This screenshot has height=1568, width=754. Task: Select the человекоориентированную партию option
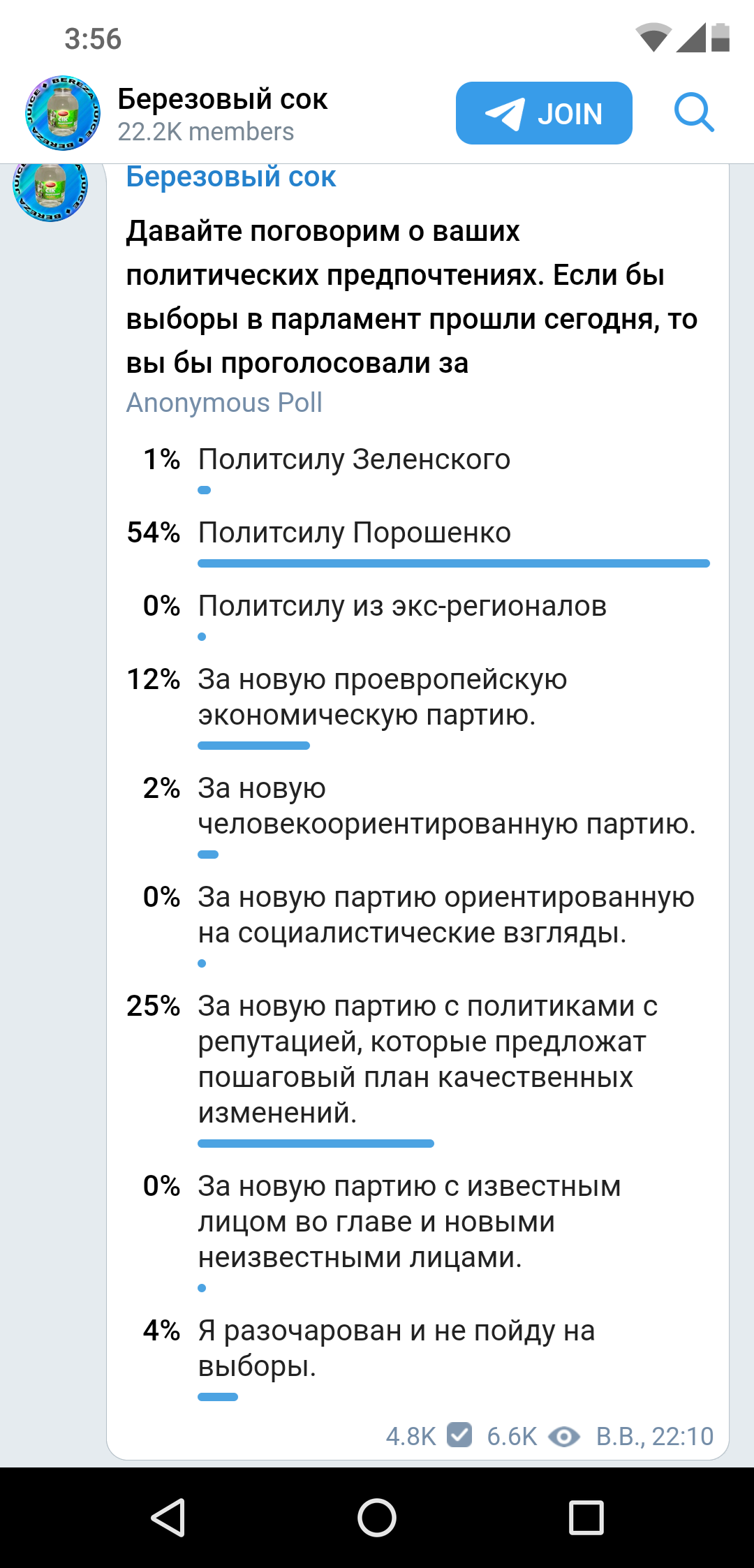click(x=417, y=814)
